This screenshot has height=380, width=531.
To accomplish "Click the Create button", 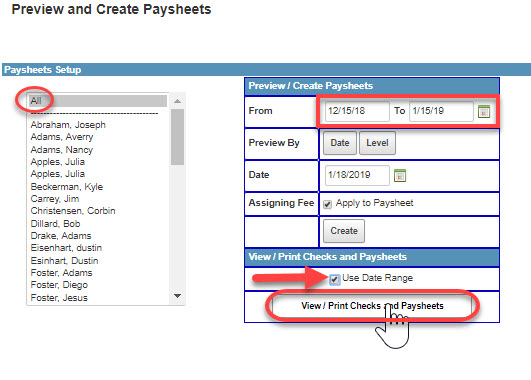I will point(344,231).
